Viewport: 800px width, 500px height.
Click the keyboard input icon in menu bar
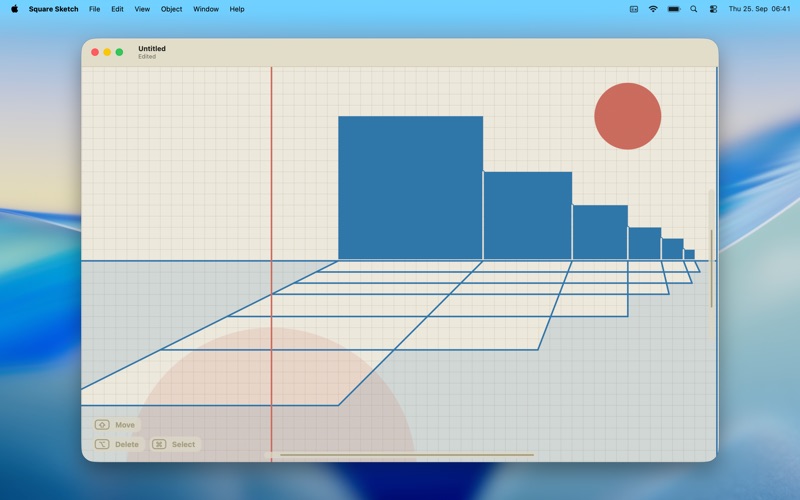[x=634, y=9]
